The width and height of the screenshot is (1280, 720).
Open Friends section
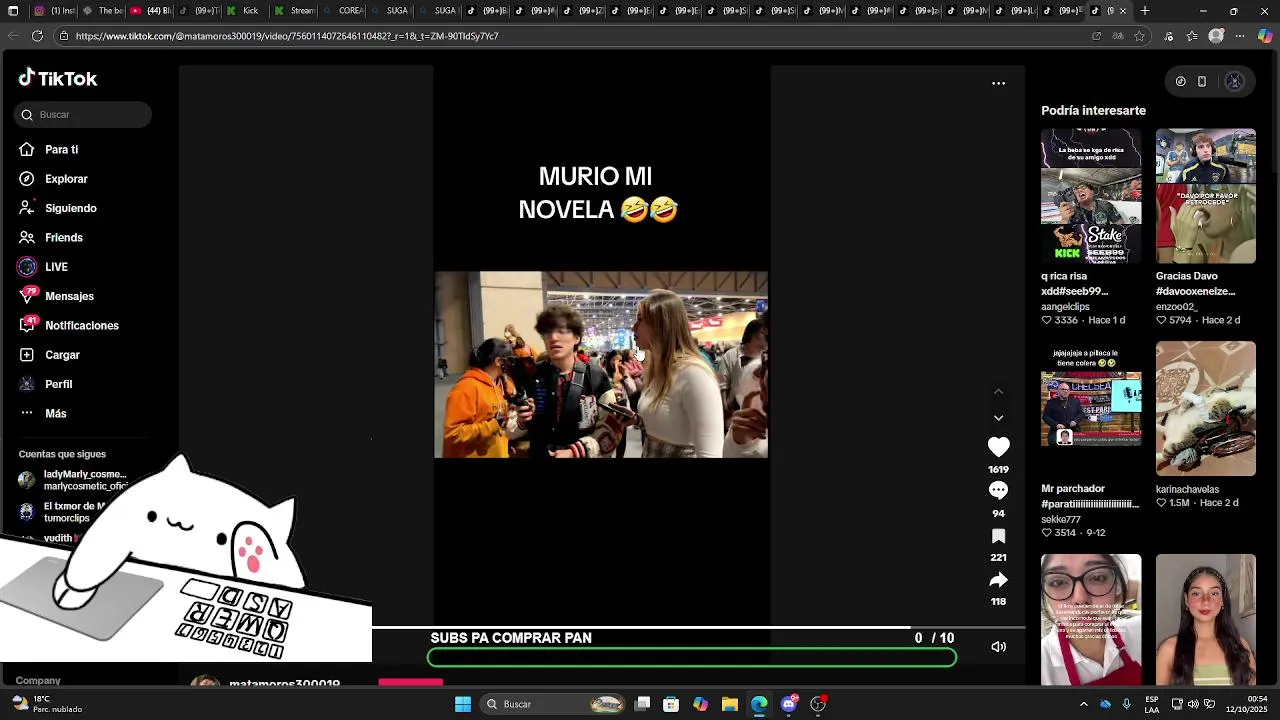coord(63,237)
